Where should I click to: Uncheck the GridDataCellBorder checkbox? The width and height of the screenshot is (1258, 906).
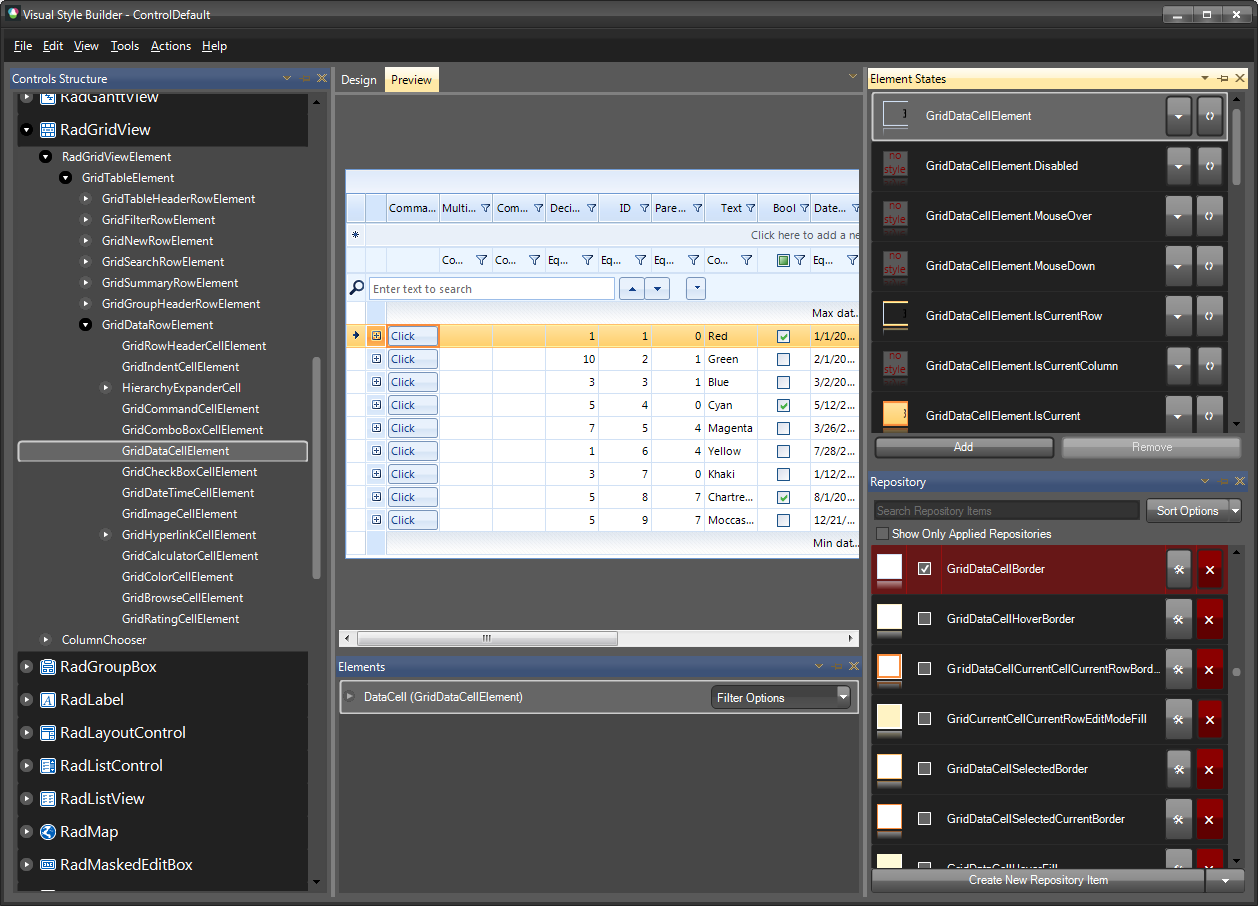925,569
